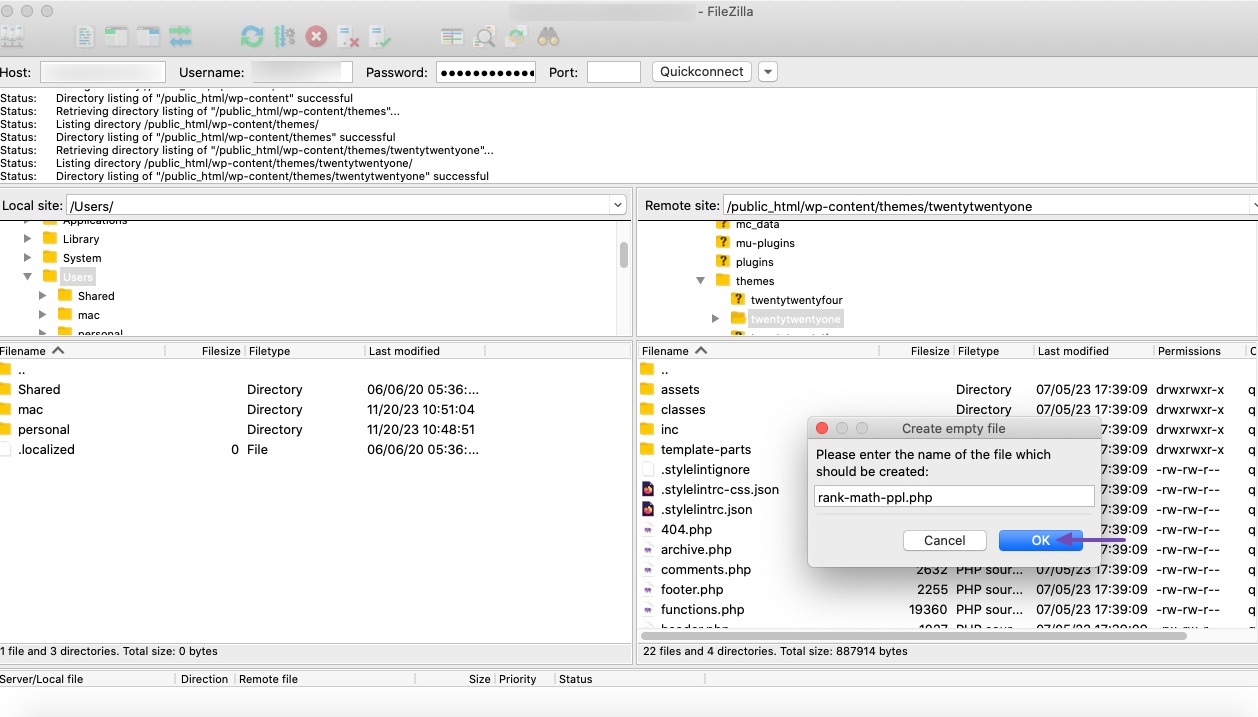Open file search binoculars icon
The width and height of the screenshot is (1258, 717).
[x=548, y=37]
